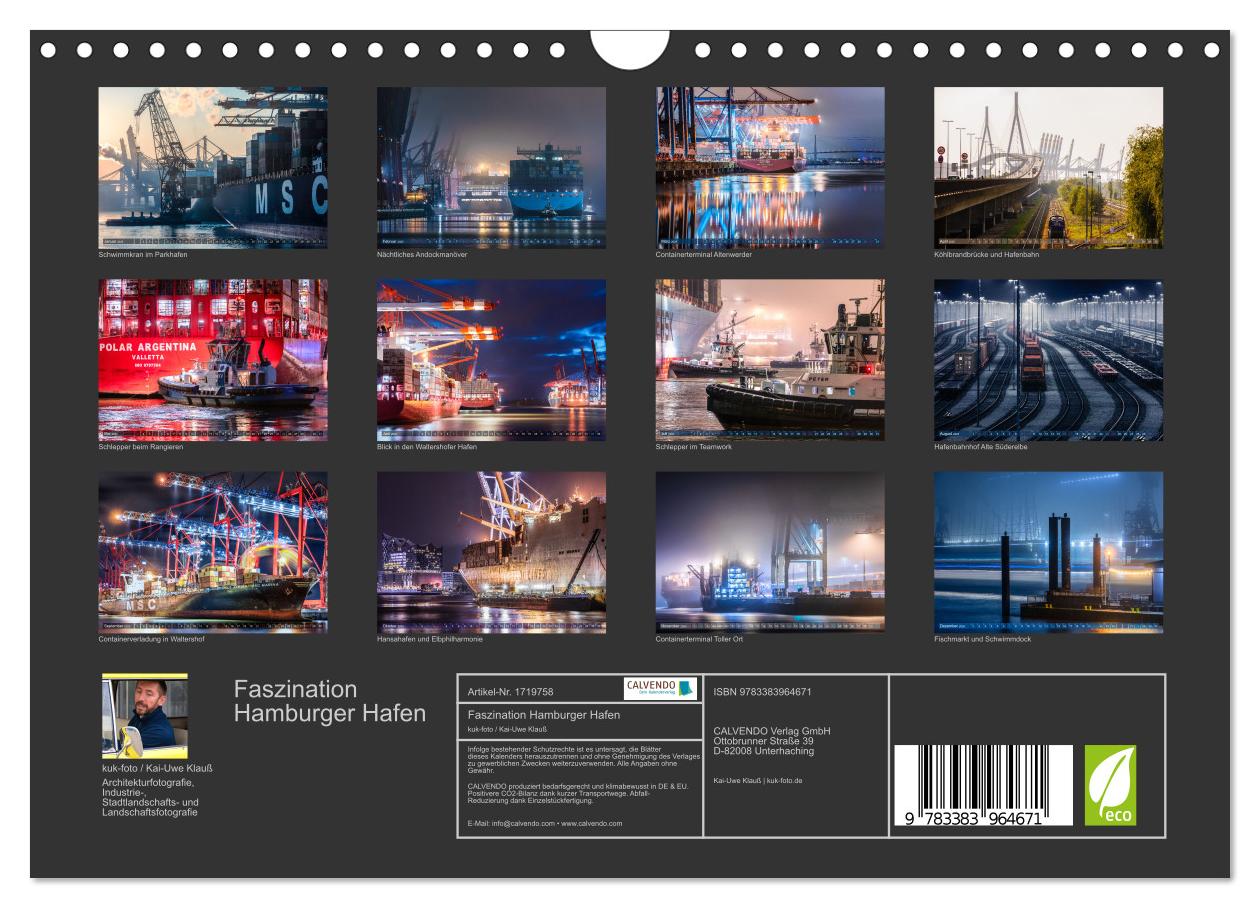Select Fischmarkt und Schwimmdock image
This screenshot has height=908, width=1260.
(1048, 552)
